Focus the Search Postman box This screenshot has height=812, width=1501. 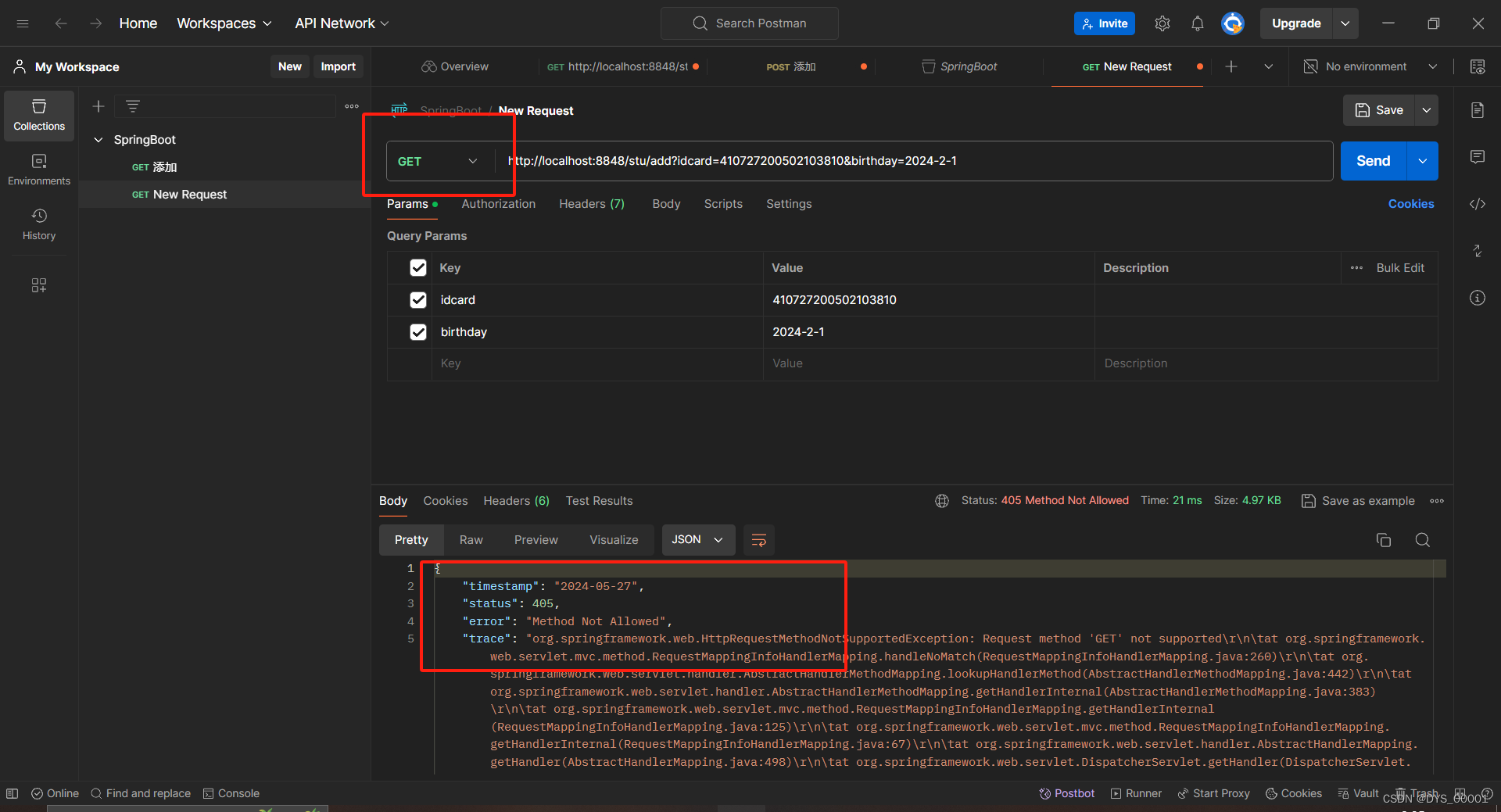point(750,23)
